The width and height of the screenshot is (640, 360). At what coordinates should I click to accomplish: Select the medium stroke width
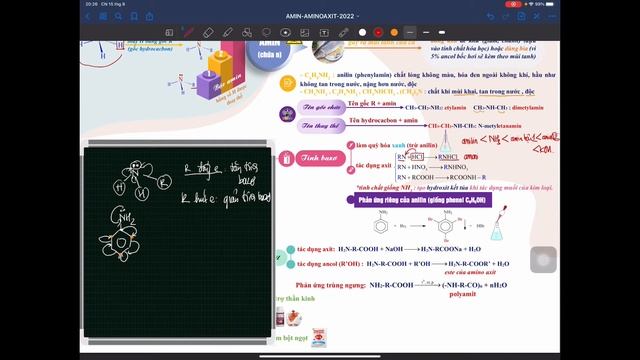pyautogui.click(x=426, y=32)
